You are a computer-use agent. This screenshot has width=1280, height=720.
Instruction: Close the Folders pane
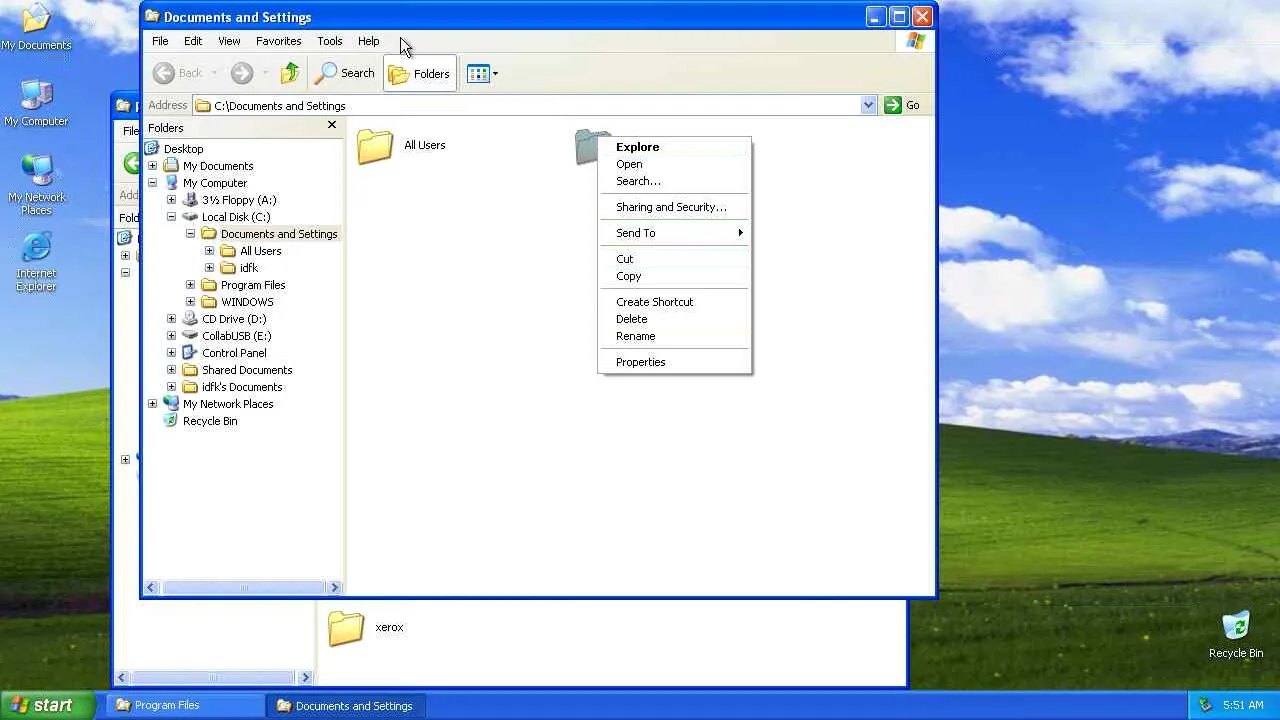[x=332, y=125]
